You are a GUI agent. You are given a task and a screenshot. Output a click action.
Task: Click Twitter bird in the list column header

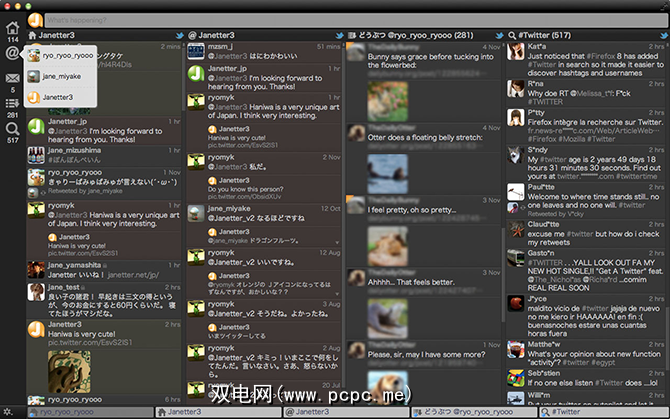tap(499, 35)
